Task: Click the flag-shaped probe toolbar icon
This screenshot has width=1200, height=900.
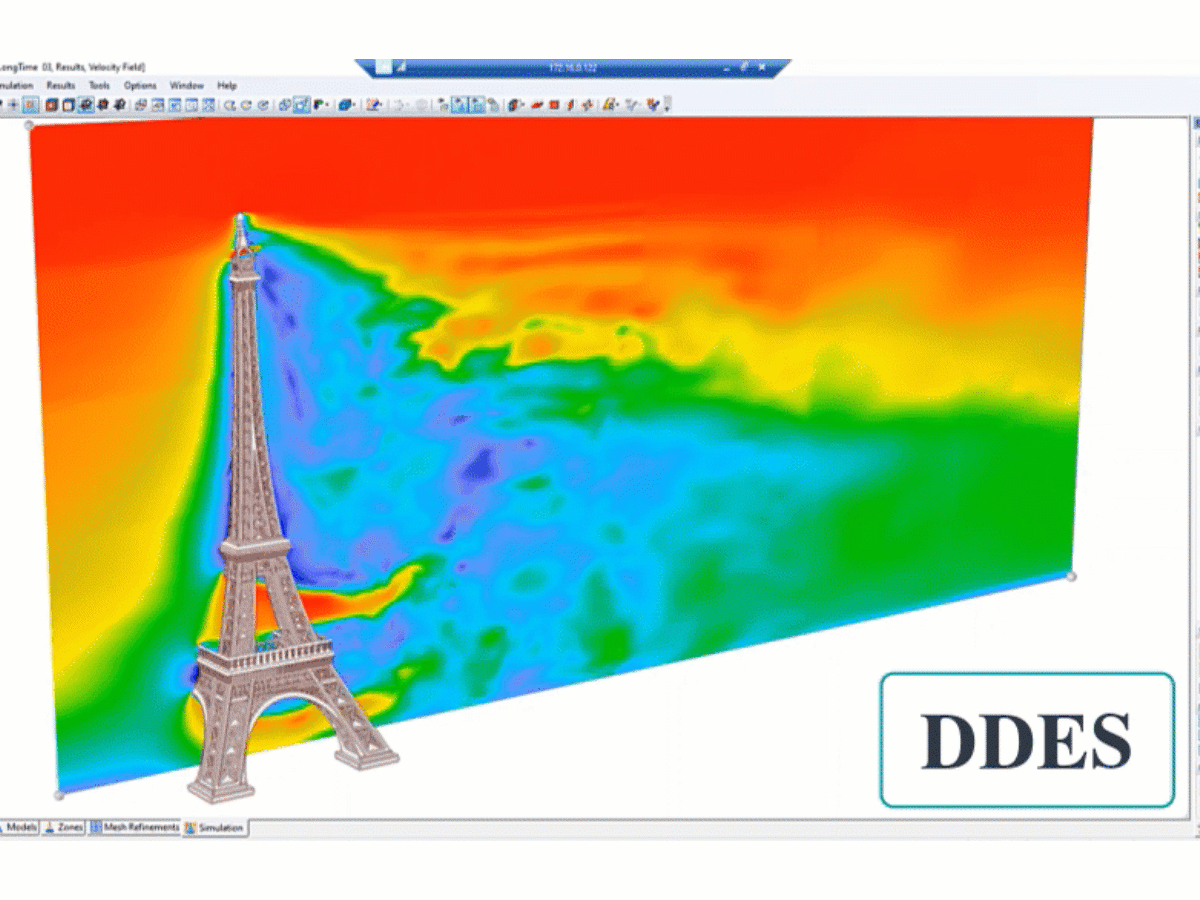Action: click(318, 102)
